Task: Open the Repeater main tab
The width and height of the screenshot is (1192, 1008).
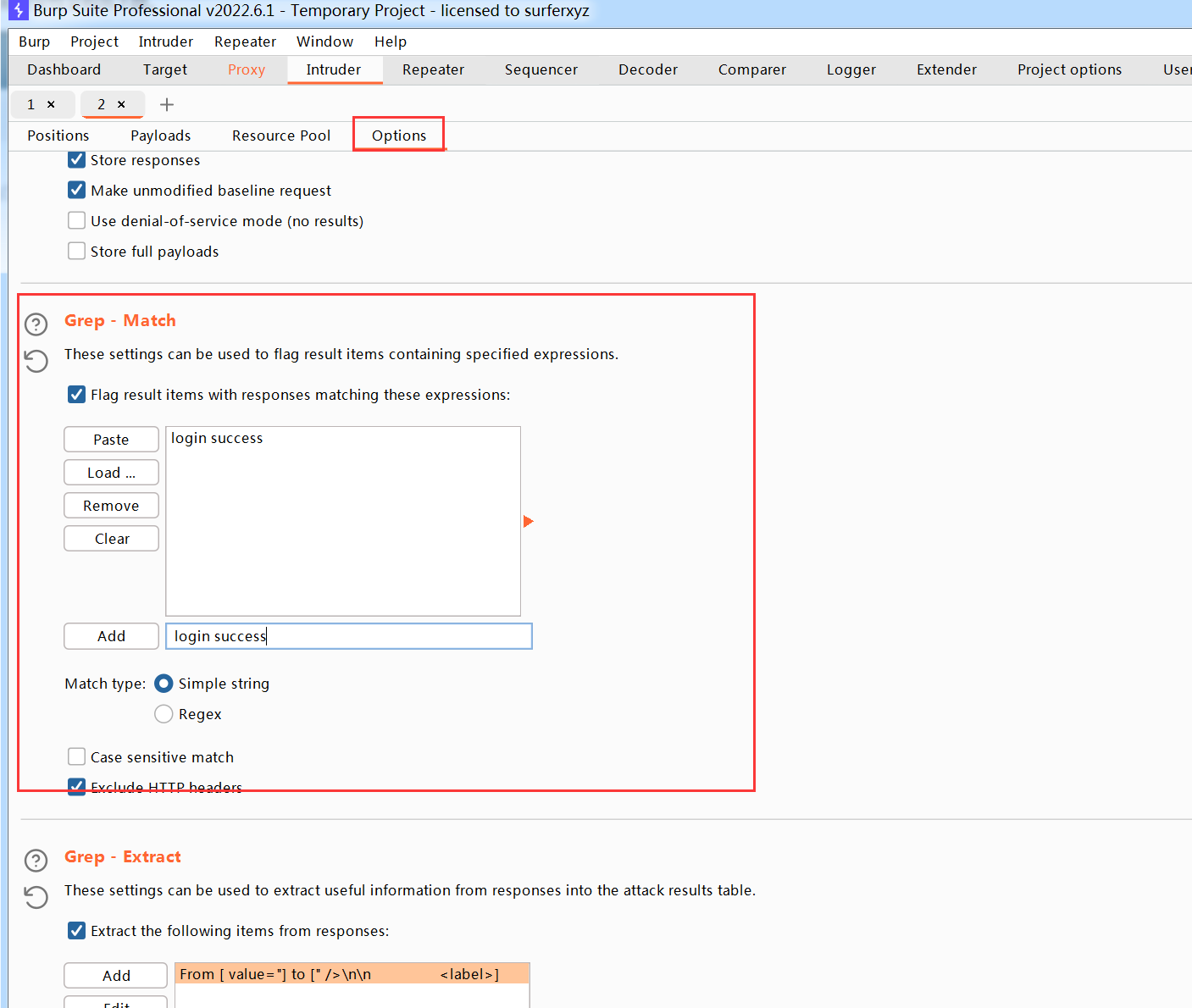Action: click(x=433, y=69)
